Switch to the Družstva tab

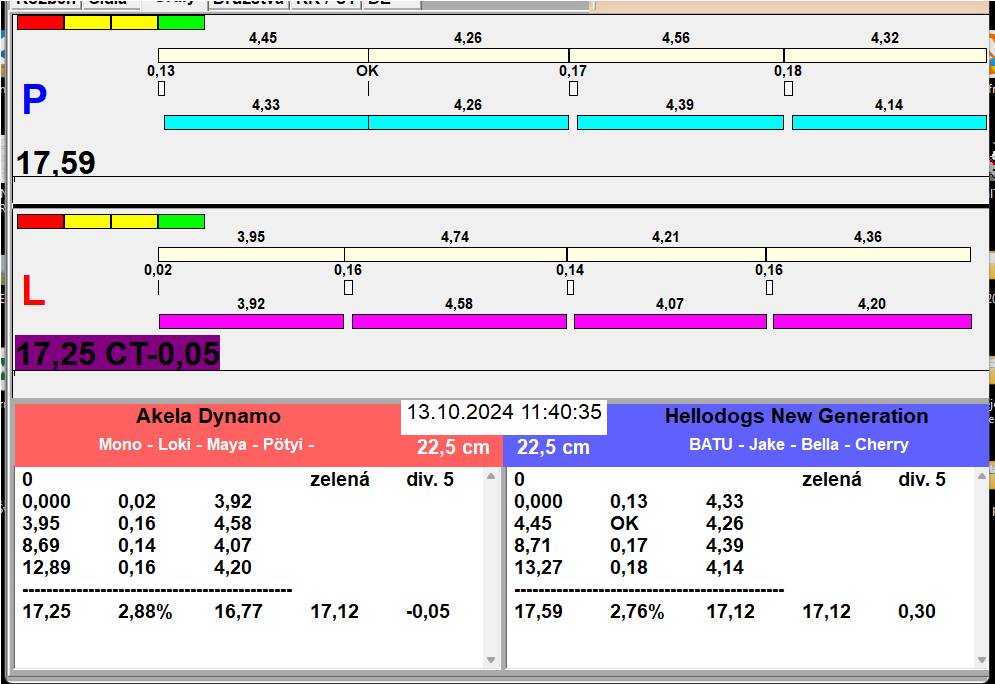(248, 3)
